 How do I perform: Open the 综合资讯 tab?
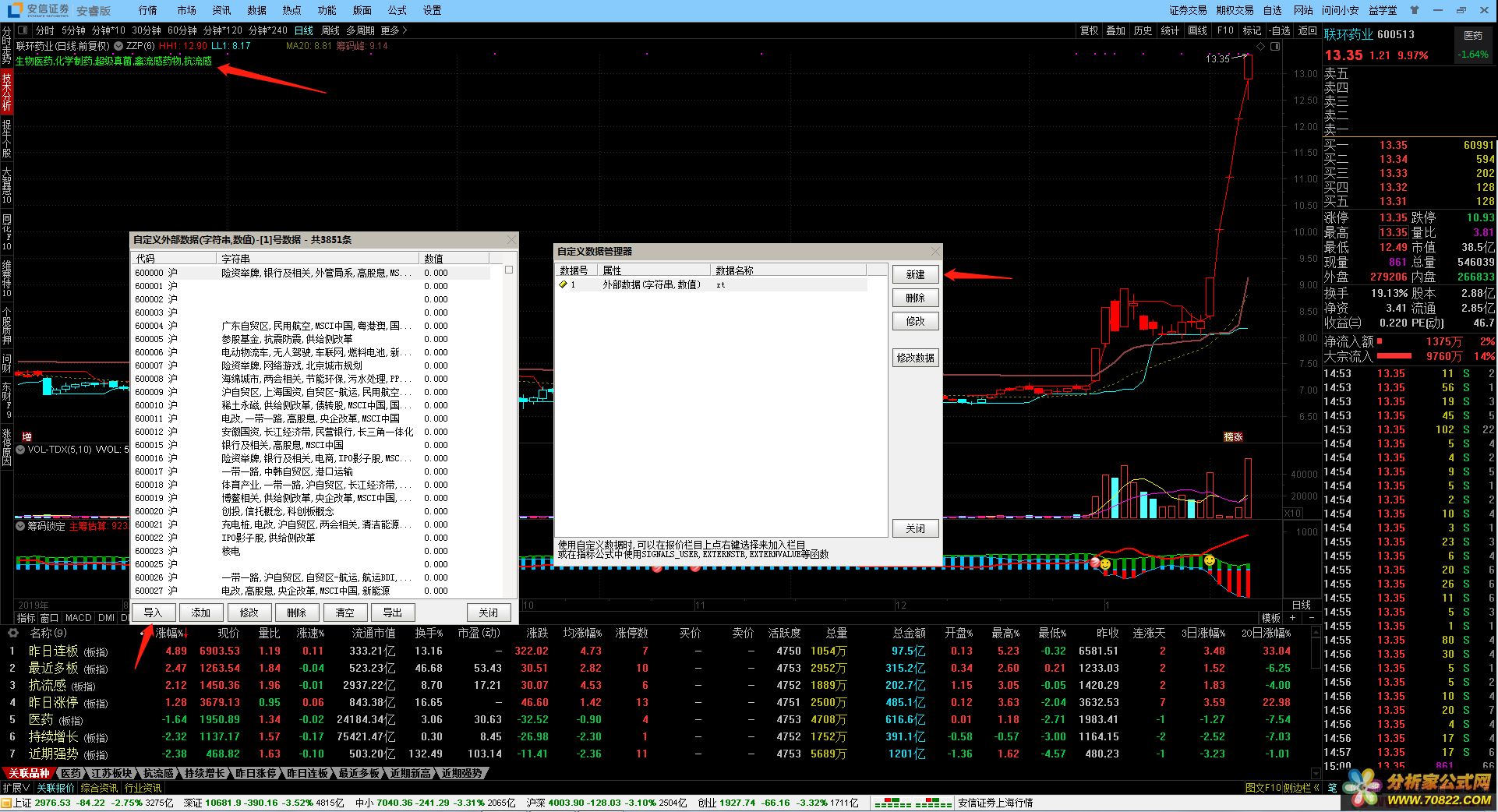(100, 788)
